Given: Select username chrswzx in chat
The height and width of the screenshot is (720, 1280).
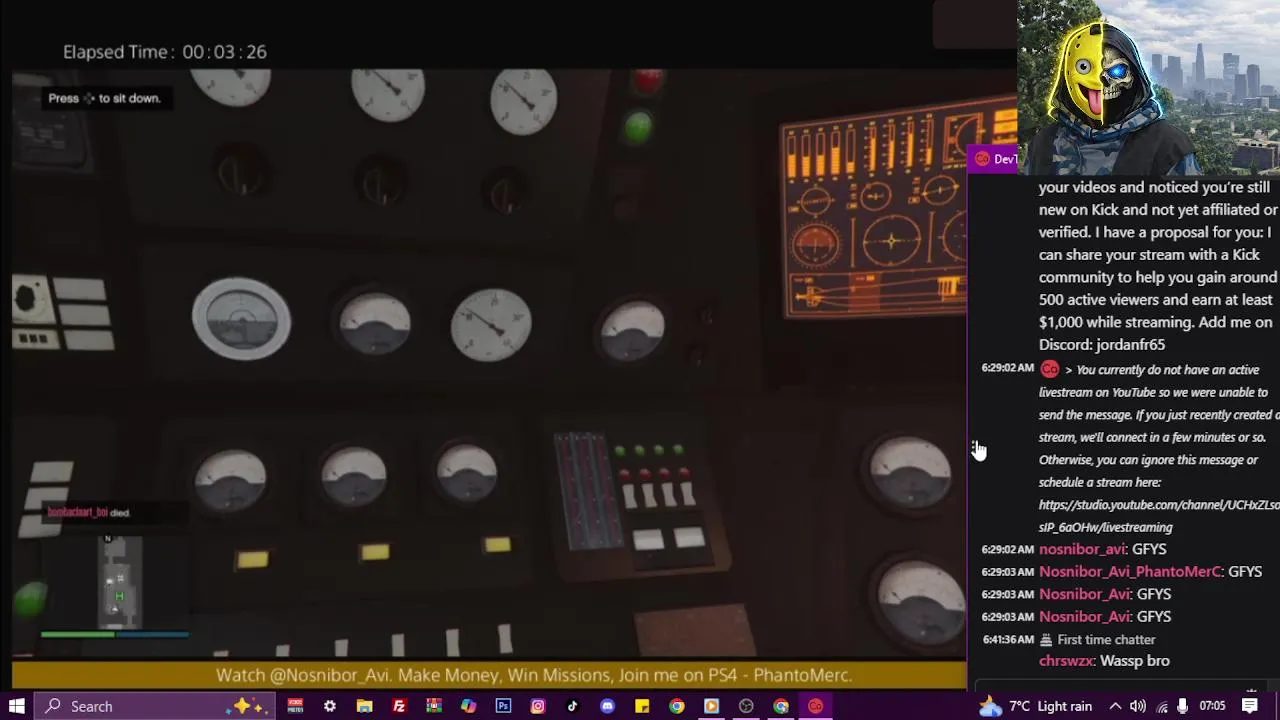Looking at the screenshot, I should pos(1067,661).
